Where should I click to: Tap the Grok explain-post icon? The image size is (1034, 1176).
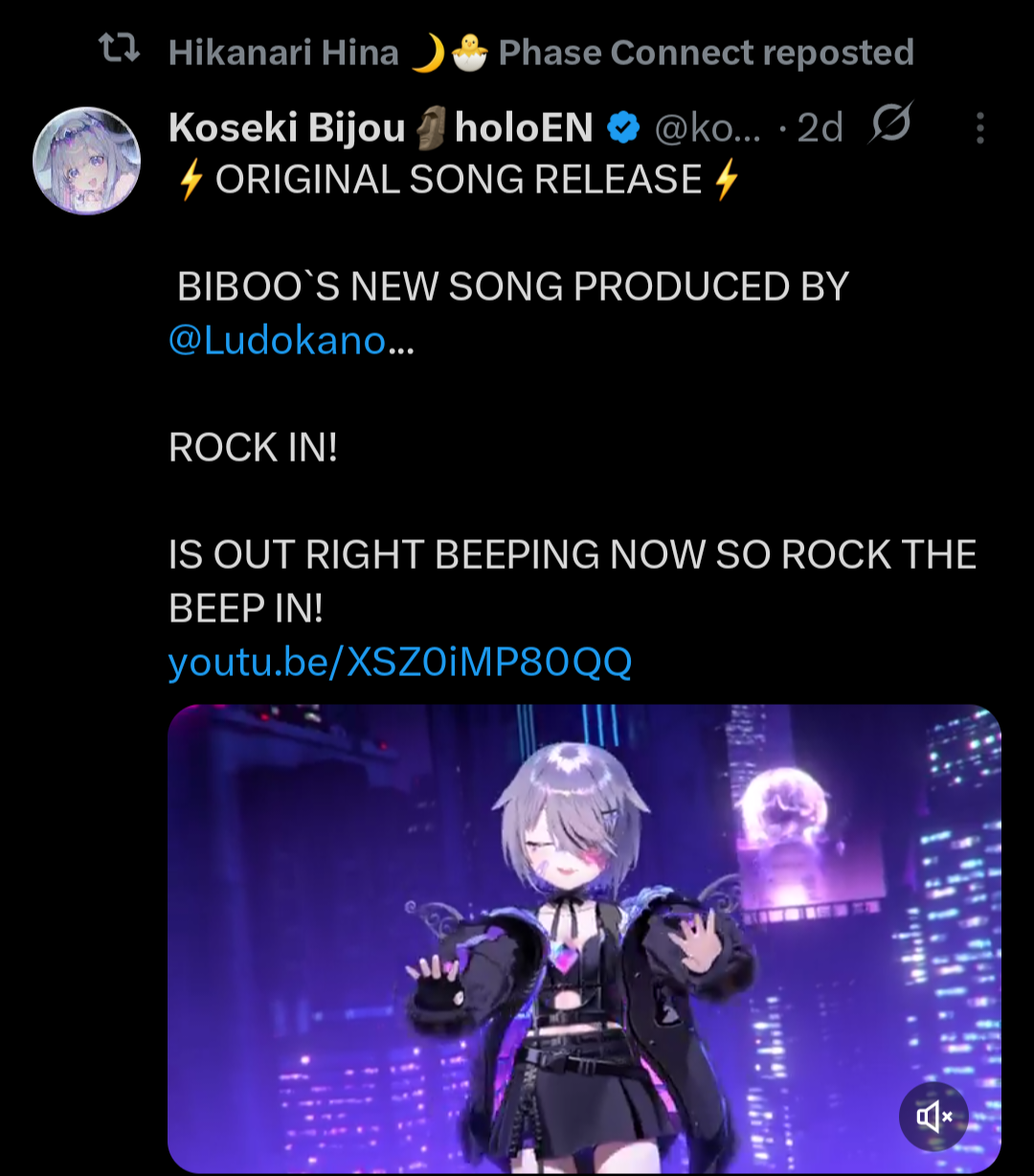pyautogui.click(x=890, y=124)
